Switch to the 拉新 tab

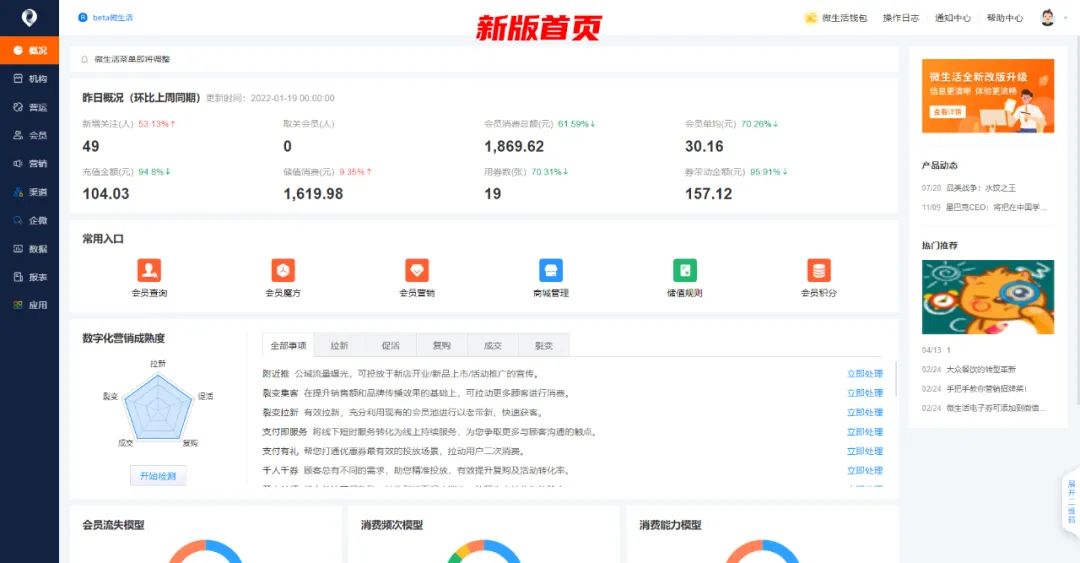[x=339, y=345]
